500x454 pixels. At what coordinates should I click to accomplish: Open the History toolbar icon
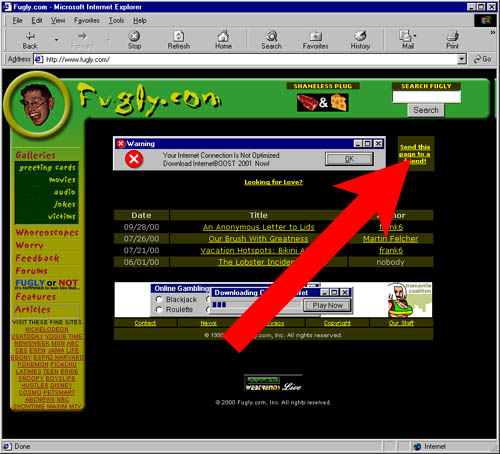[360, 40]
